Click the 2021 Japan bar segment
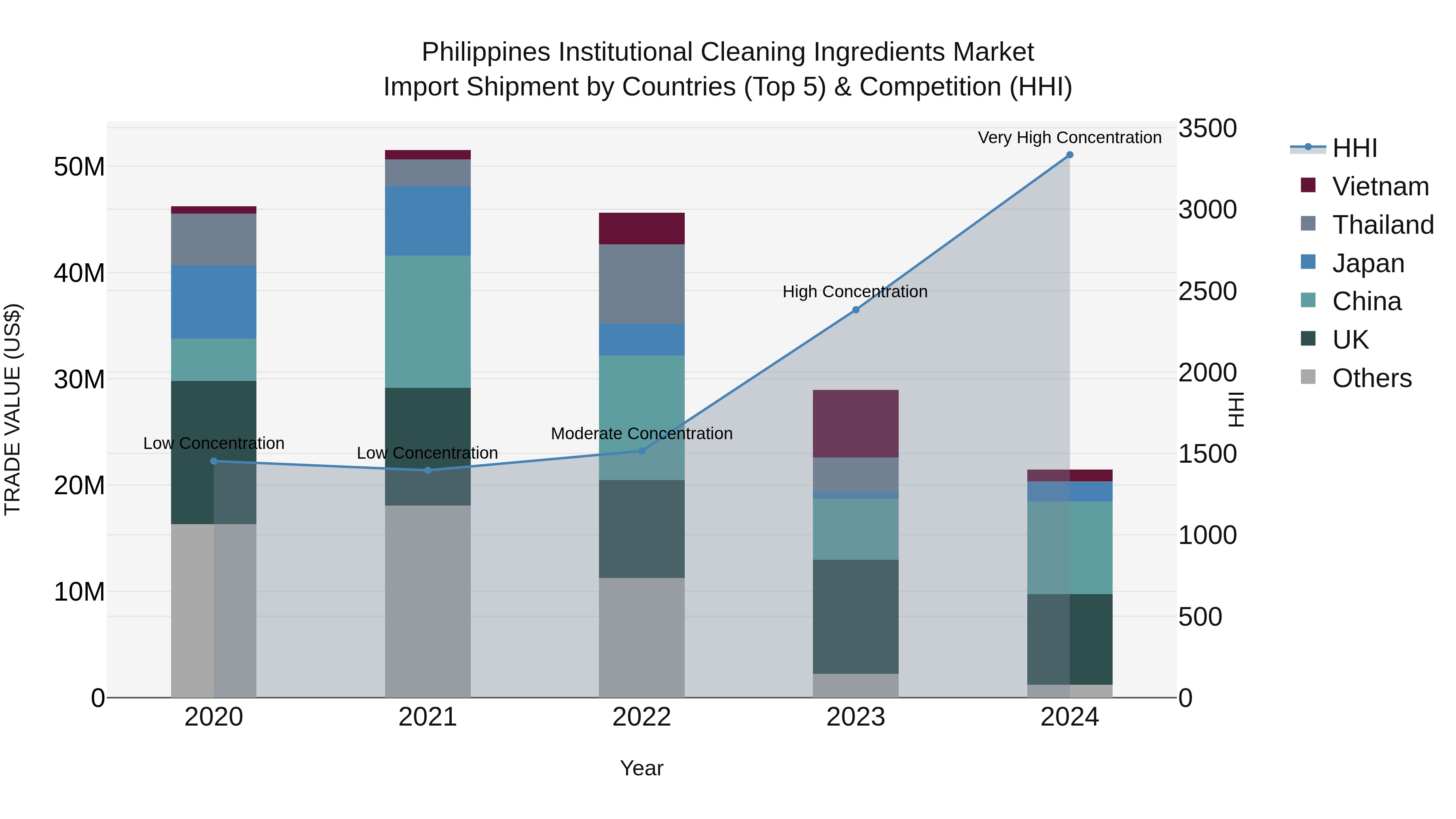 (428, 221)
